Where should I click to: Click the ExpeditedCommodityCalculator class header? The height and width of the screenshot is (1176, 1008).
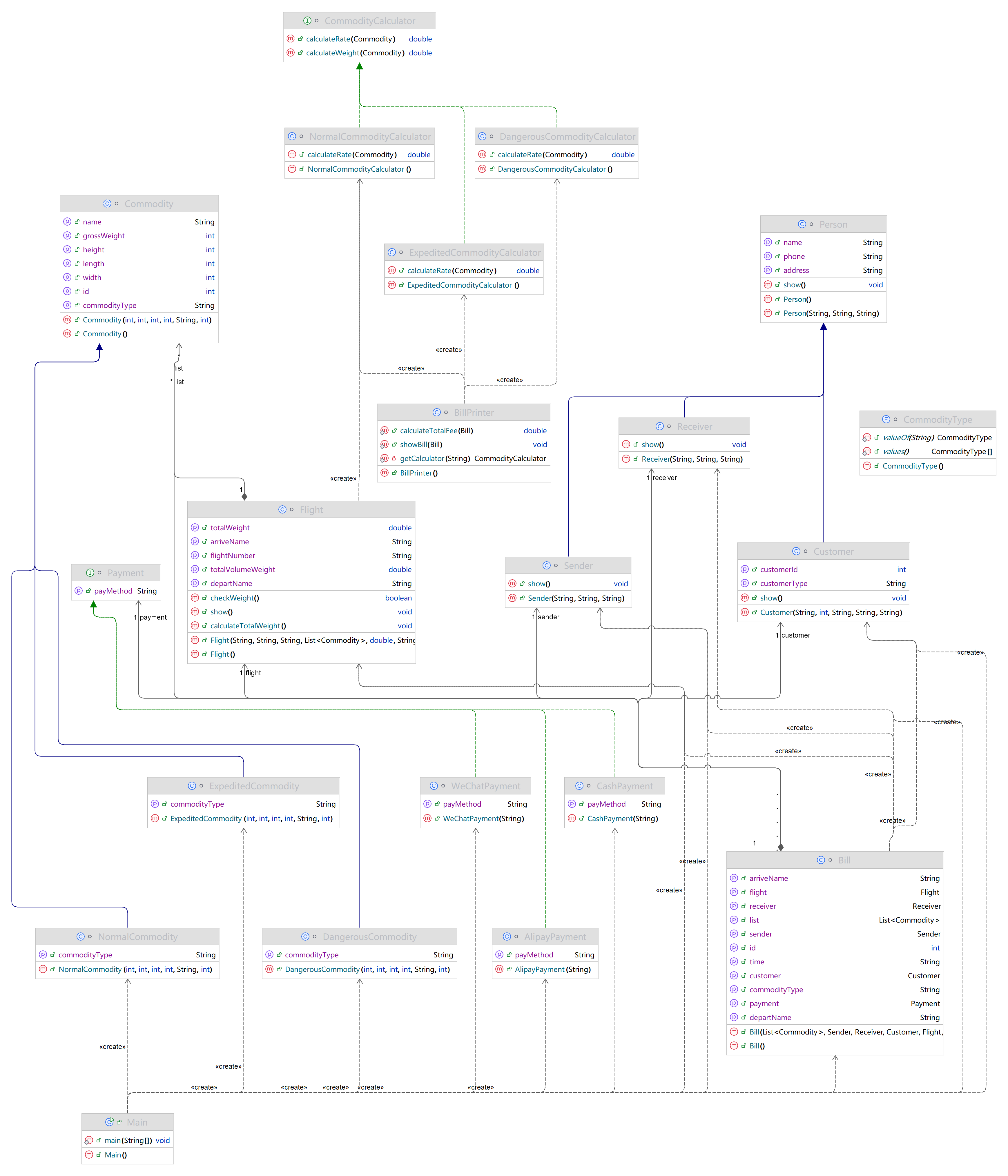click(x=474, y=253)
